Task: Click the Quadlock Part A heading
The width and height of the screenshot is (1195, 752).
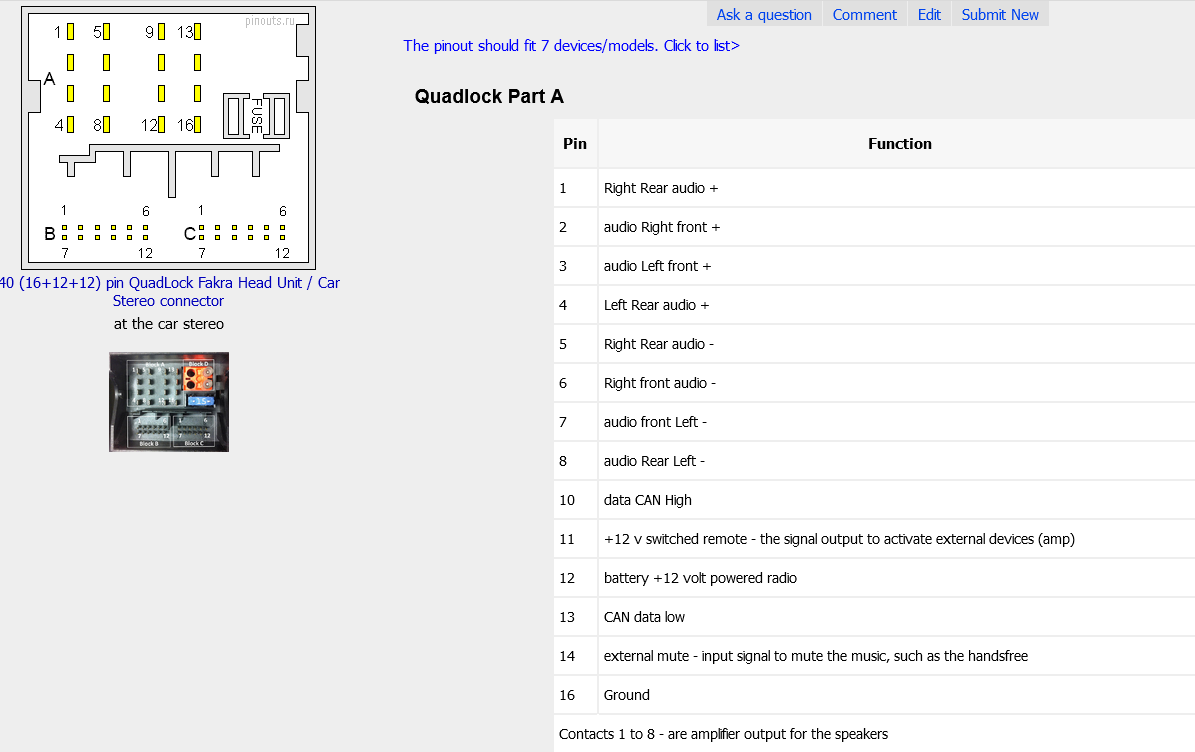Action: click(x=489, y=96)
